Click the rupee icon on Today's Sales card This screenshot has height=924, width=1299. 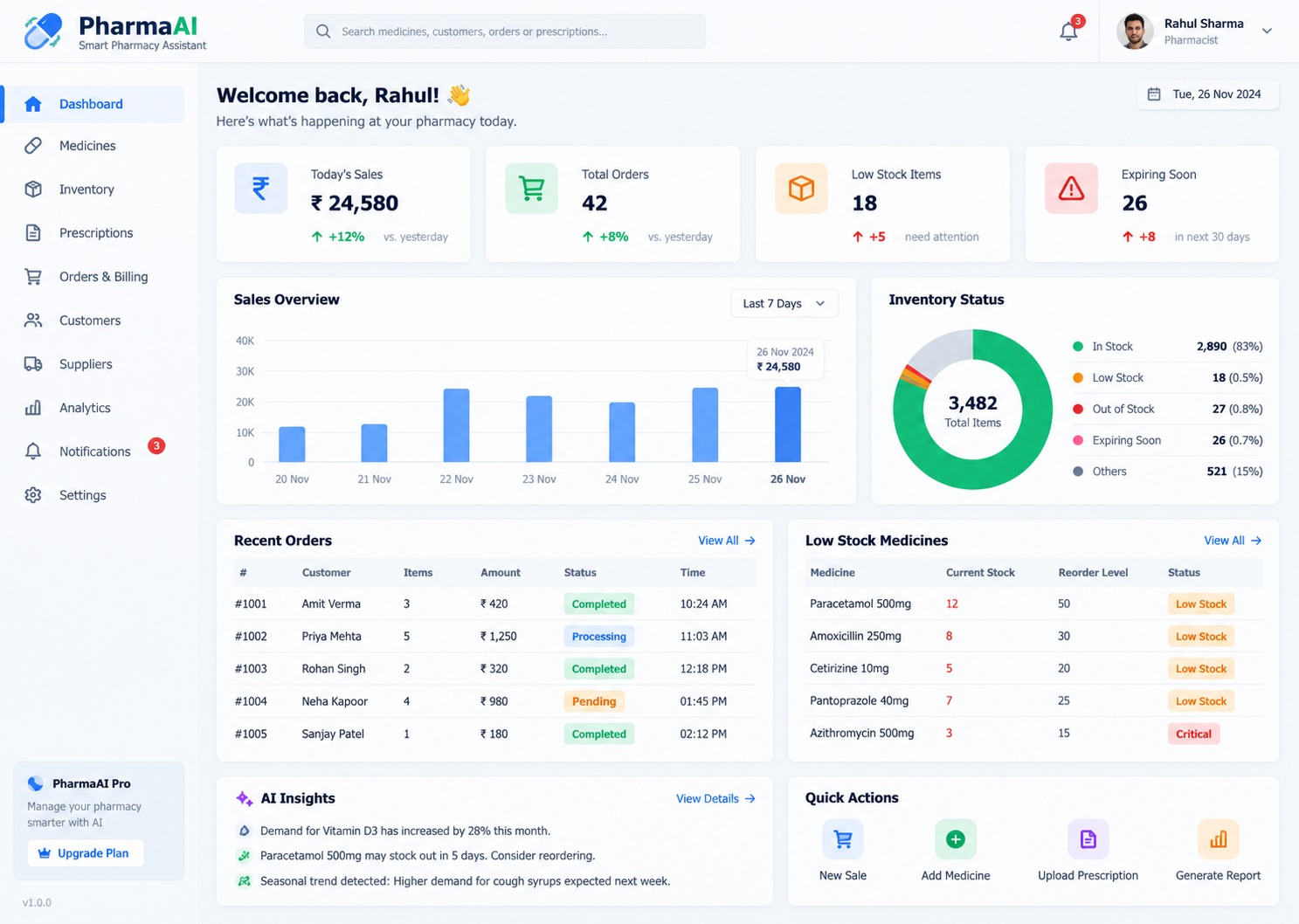(x=260, y=188)
